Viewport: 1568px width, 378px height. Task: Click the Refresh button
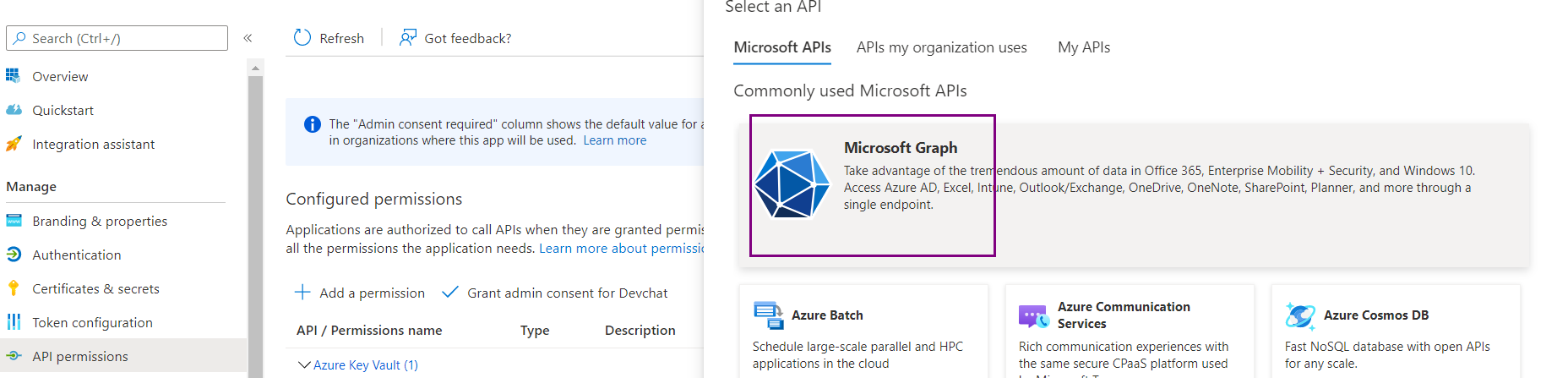329,38
